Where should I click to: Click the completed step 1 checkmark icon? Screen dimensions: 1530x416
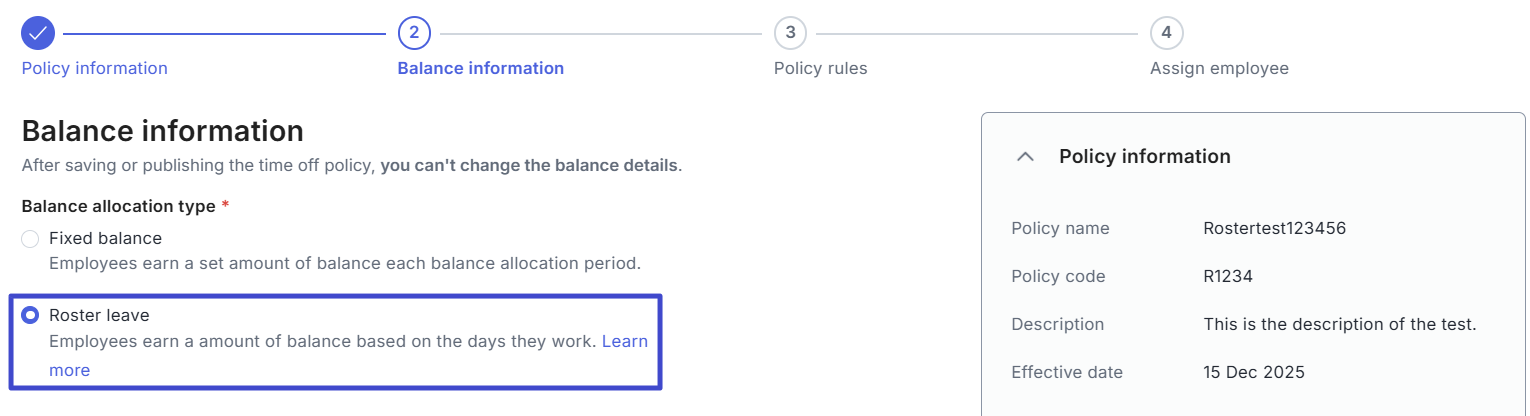pos(38,33)
